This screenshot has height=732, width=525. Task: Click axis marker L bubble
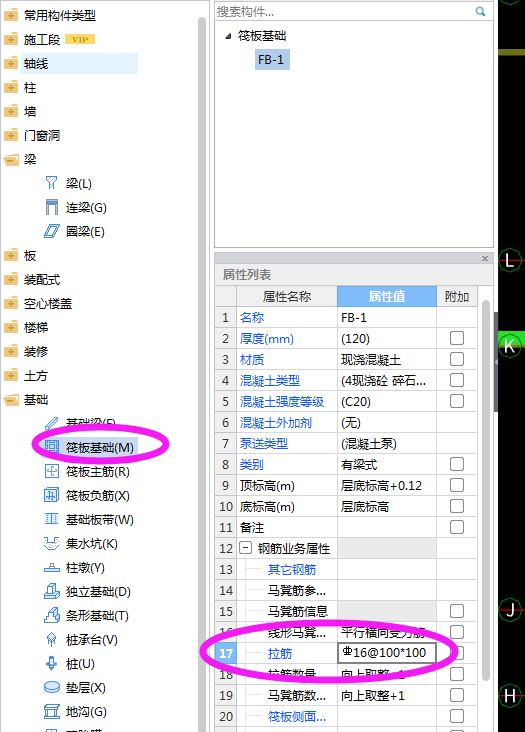[x=510, y=260]
